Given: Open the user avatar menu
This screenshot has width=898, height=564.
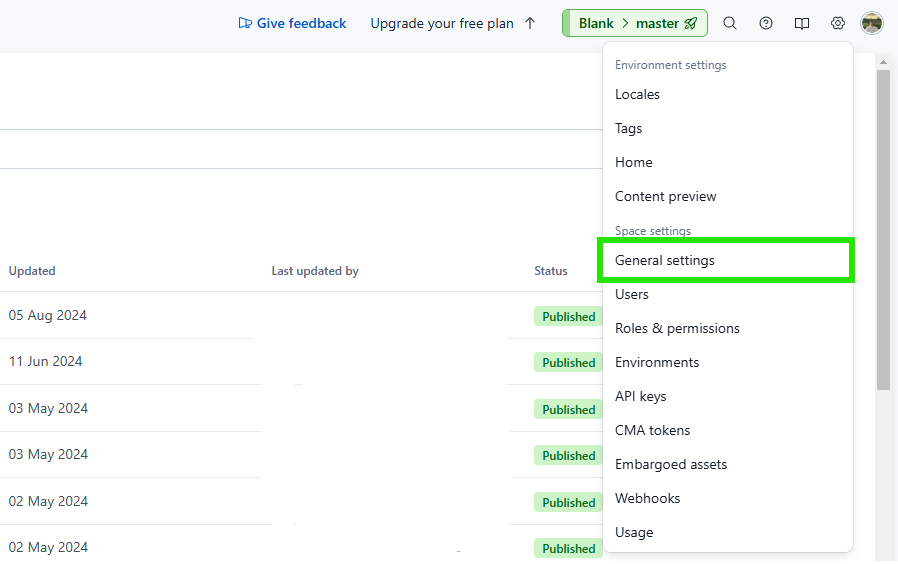Looking at the screenshot, I should (872, 23).
